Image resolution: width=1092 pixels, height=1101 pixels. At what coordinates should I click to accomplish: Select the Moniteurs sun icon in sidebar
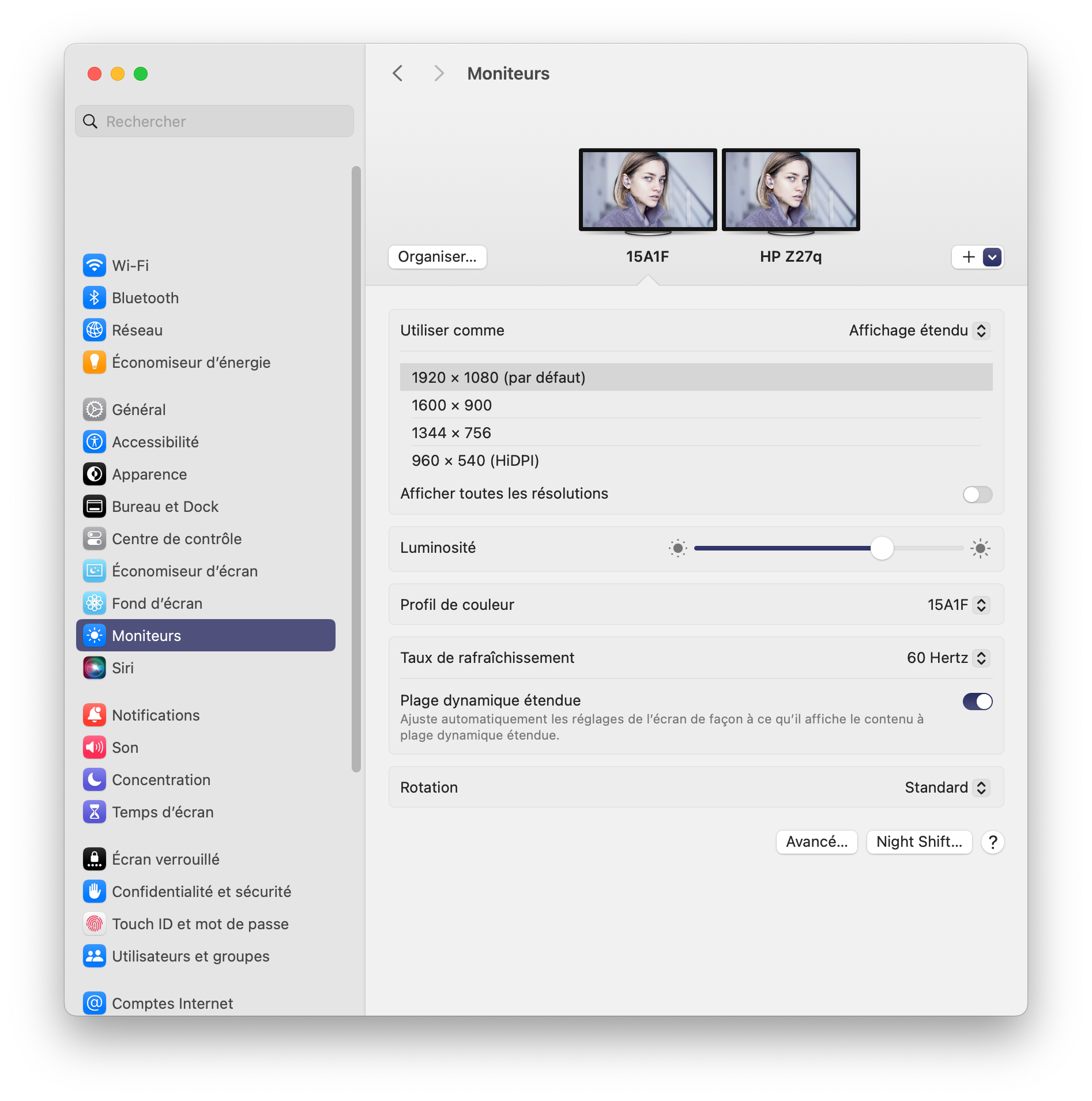point(95,636)
